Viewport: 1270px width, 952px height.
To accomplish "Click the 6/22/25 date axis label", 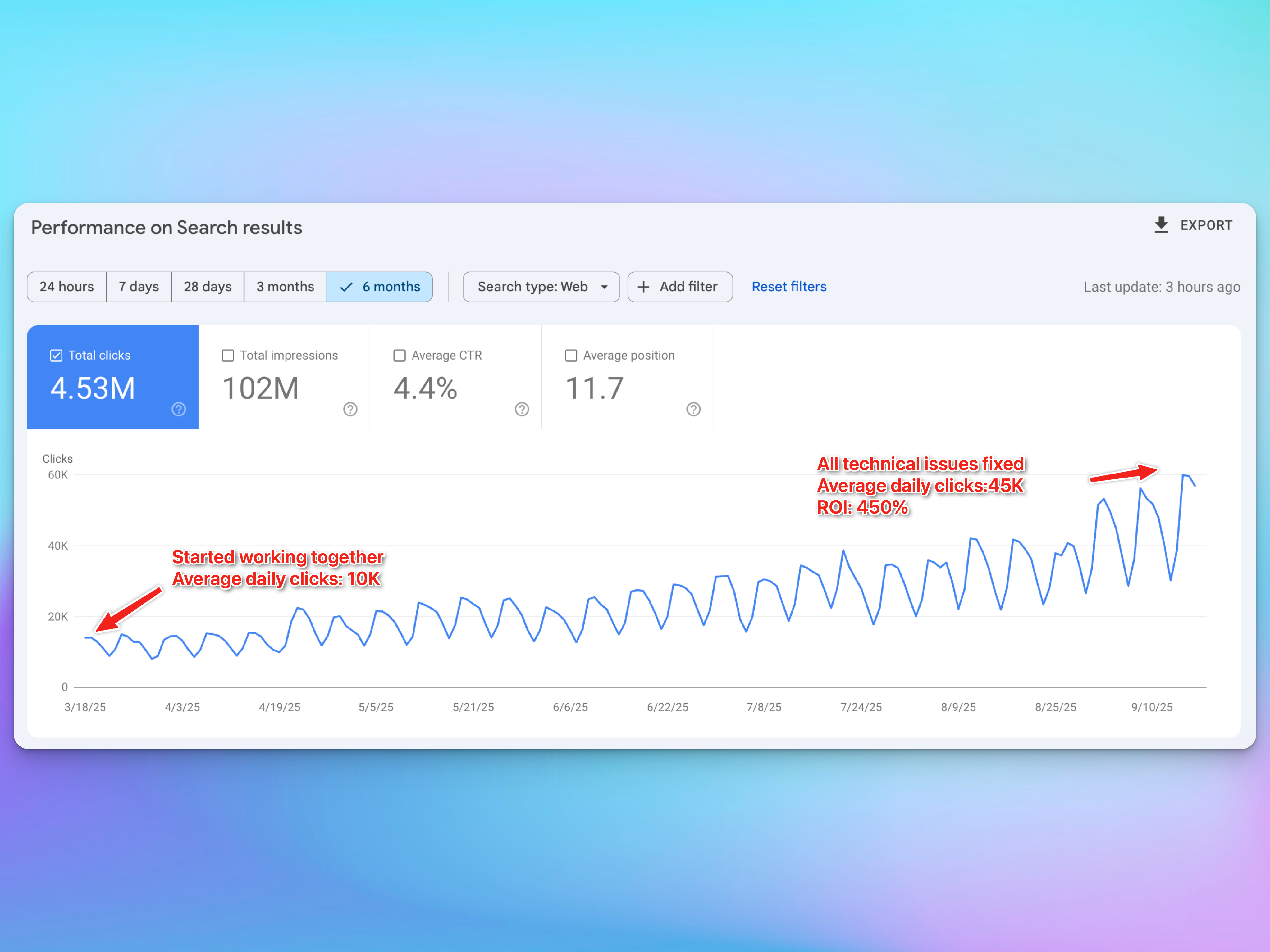I will coord(667,708).
